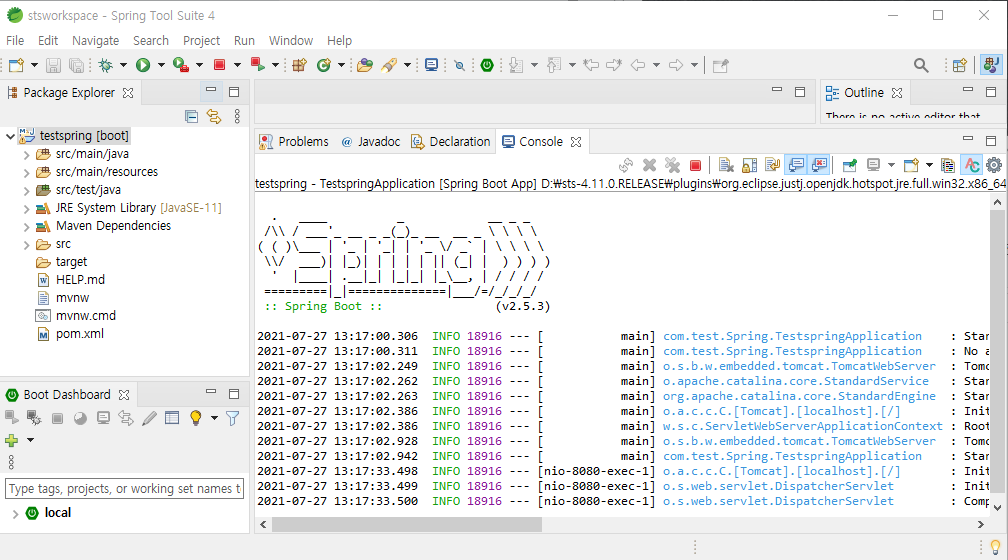1008x560 pixels.
Task: Click Remove Launch gray X icon in Console
Action: pos(649,165)
